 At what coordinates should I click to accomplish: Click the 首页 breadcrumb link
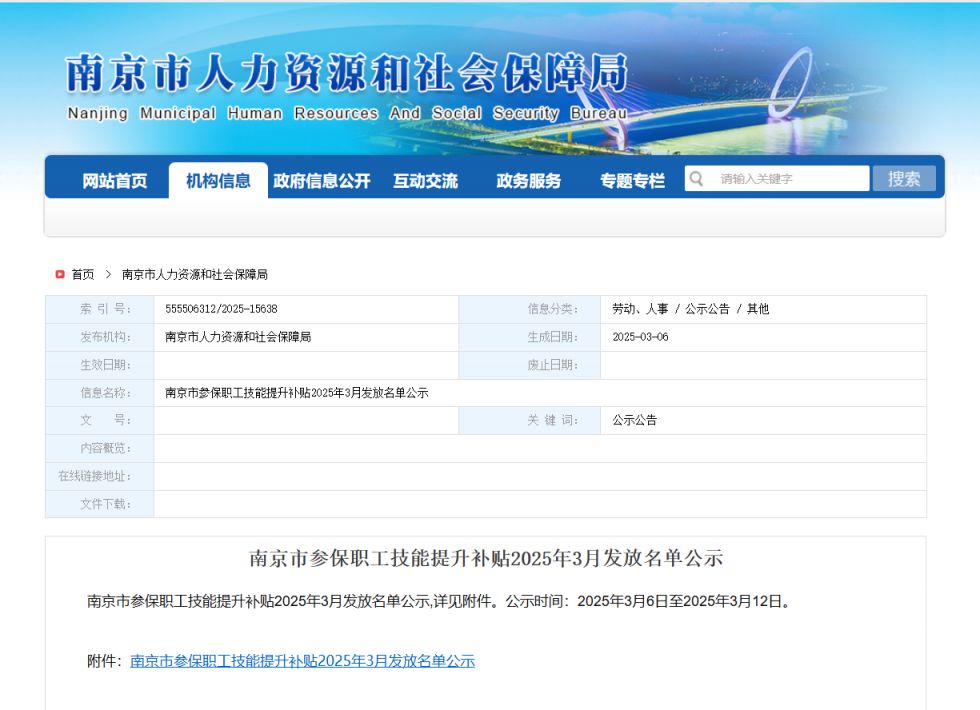tap(83, 274)
